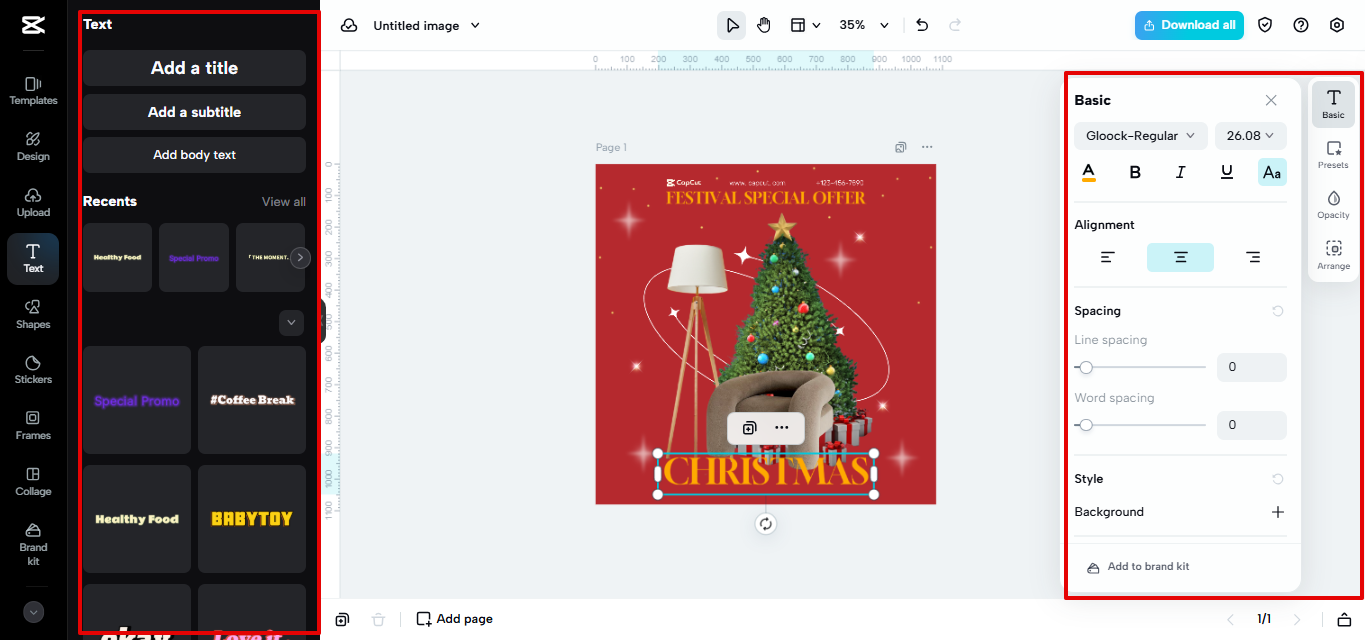Switch to the Presets tab
Screen dimensions: 1368x640
(x=1333, y=155)
